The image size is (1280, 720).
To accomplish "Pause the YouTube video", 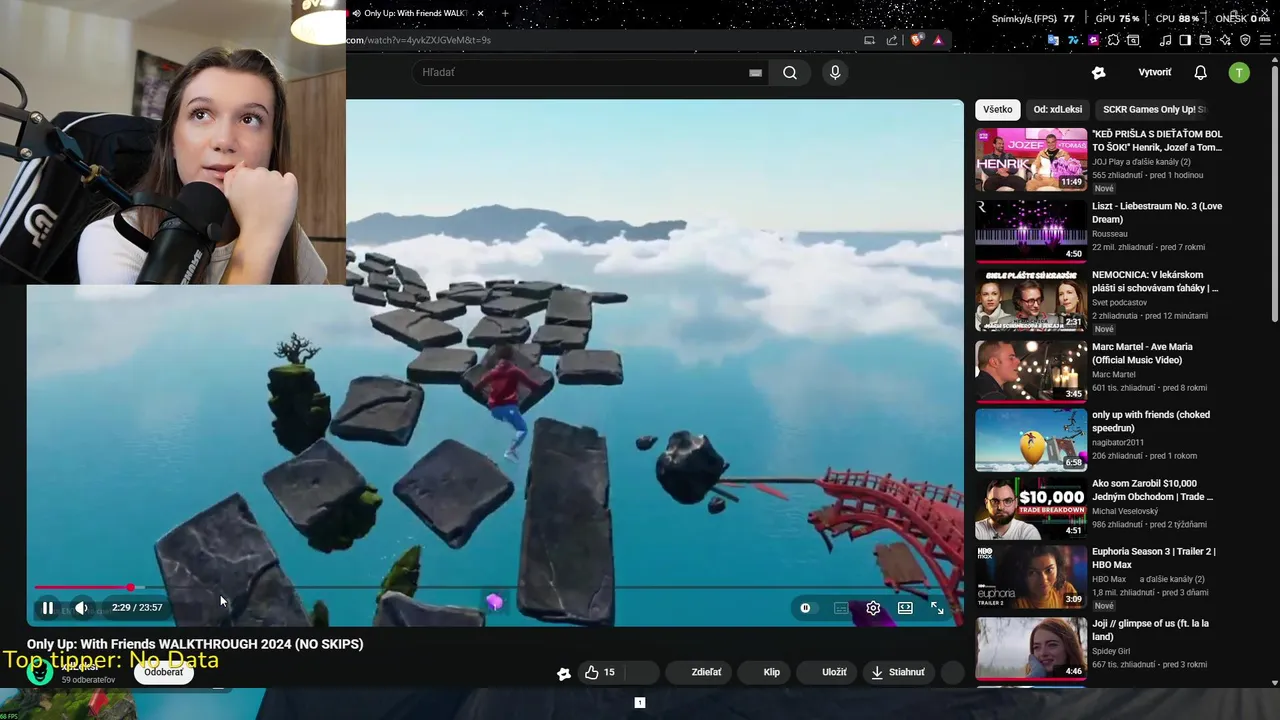I will [47, 607].
